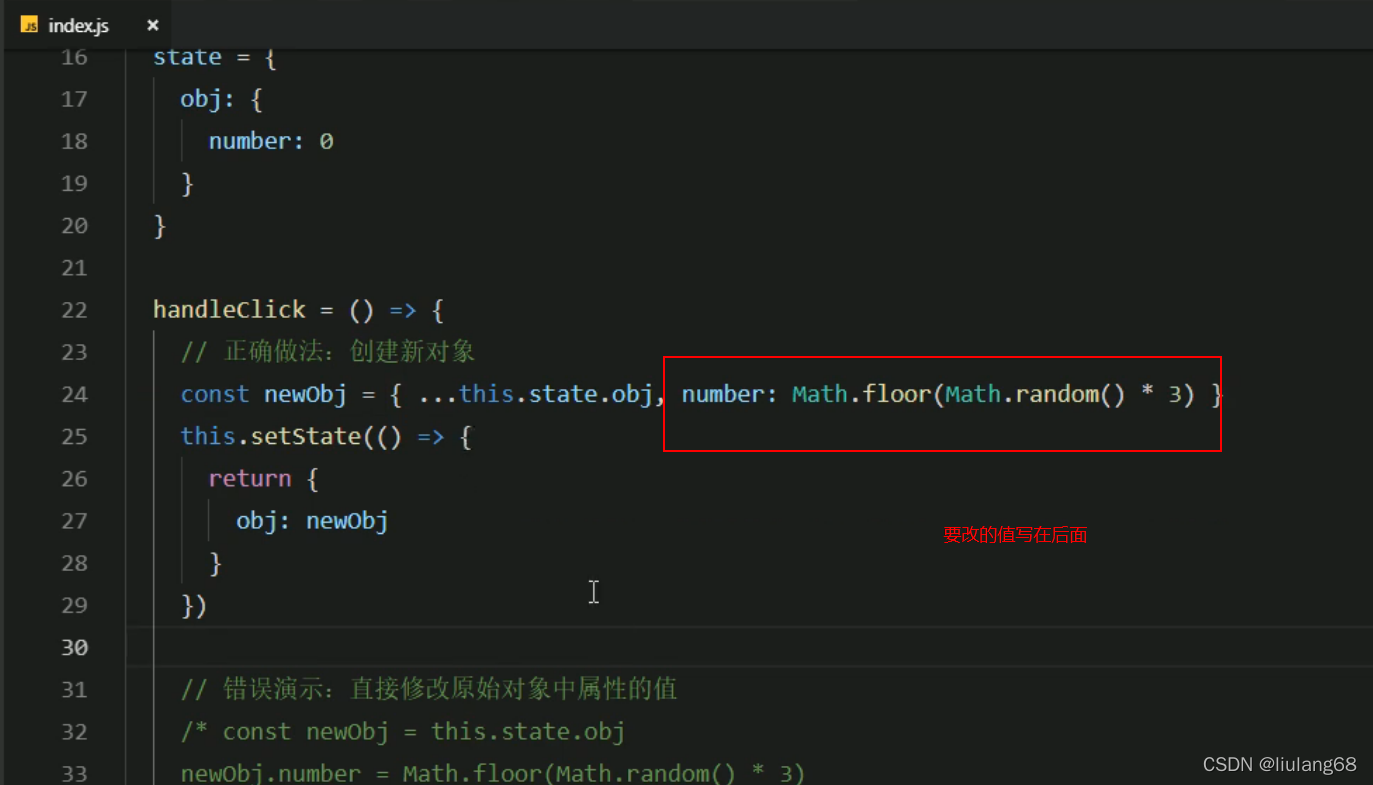
Task: Click 'this.setState' on line 25
Action: coord(270,436)
